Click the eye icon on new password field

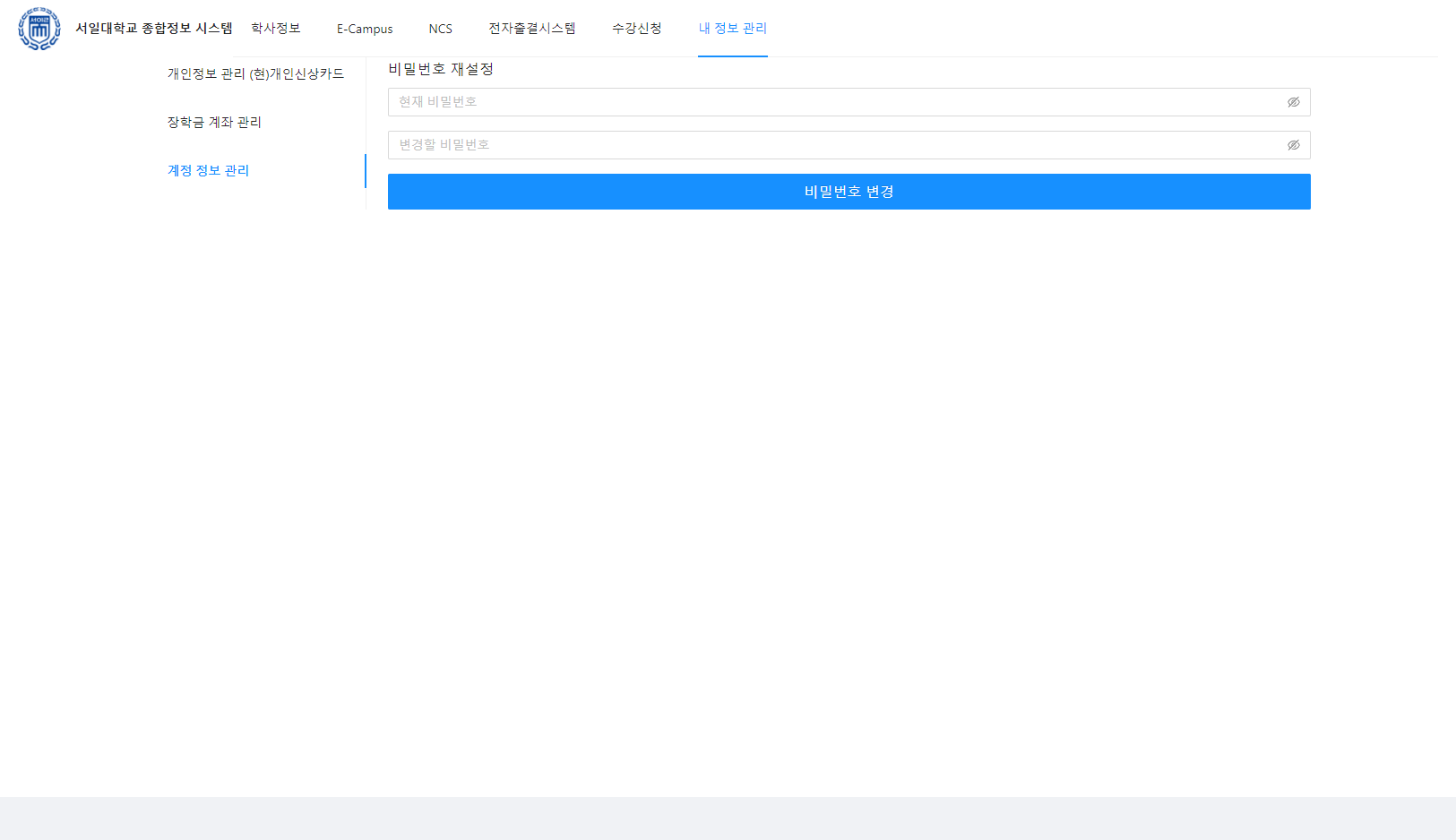pos(1293,144)
